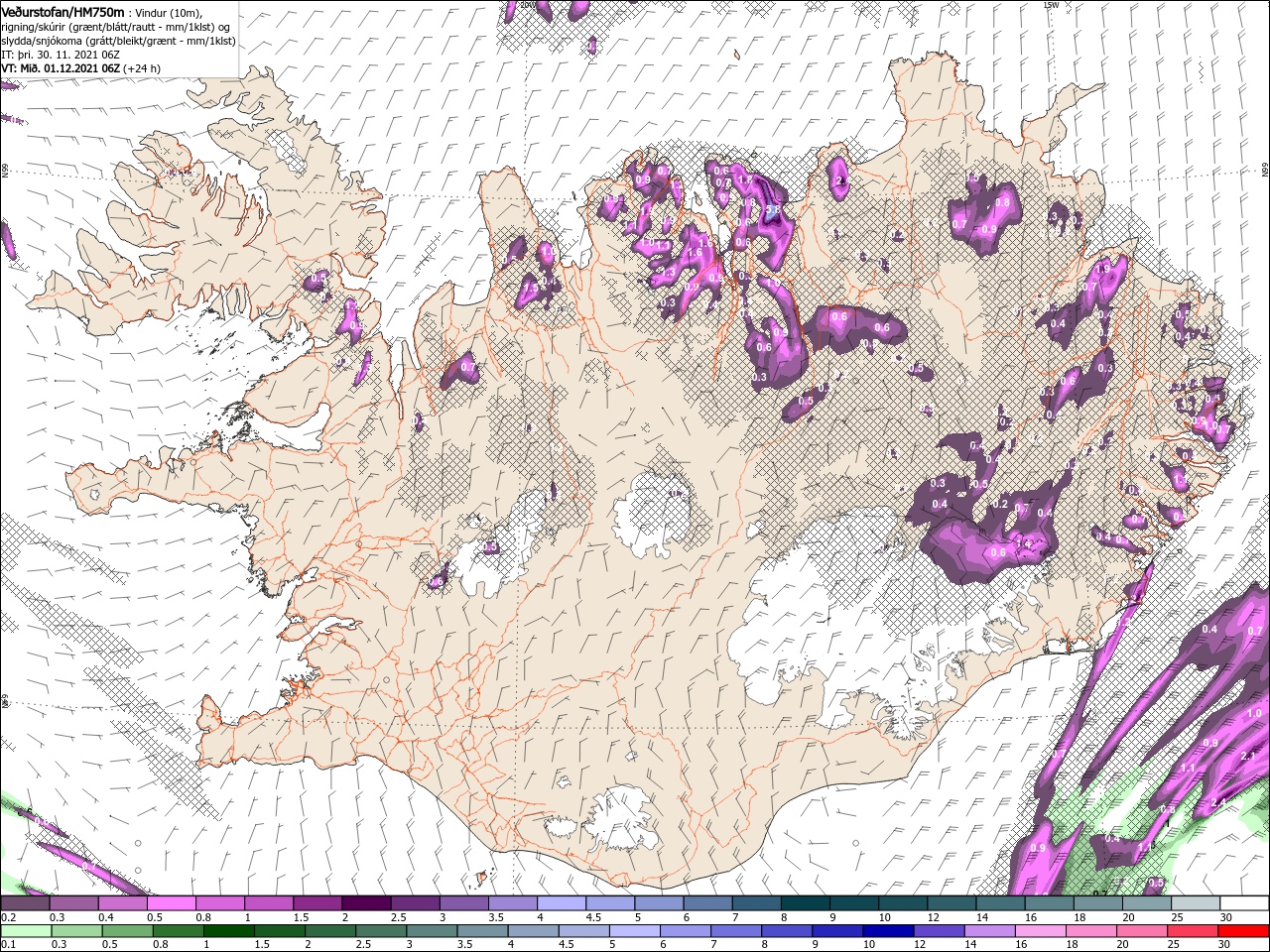This screenshot has width=1270, height=952.
Task: Click the 'IT: þri. 30. 11. 2021 06Z' line
Action: click(x=61, y=55)
